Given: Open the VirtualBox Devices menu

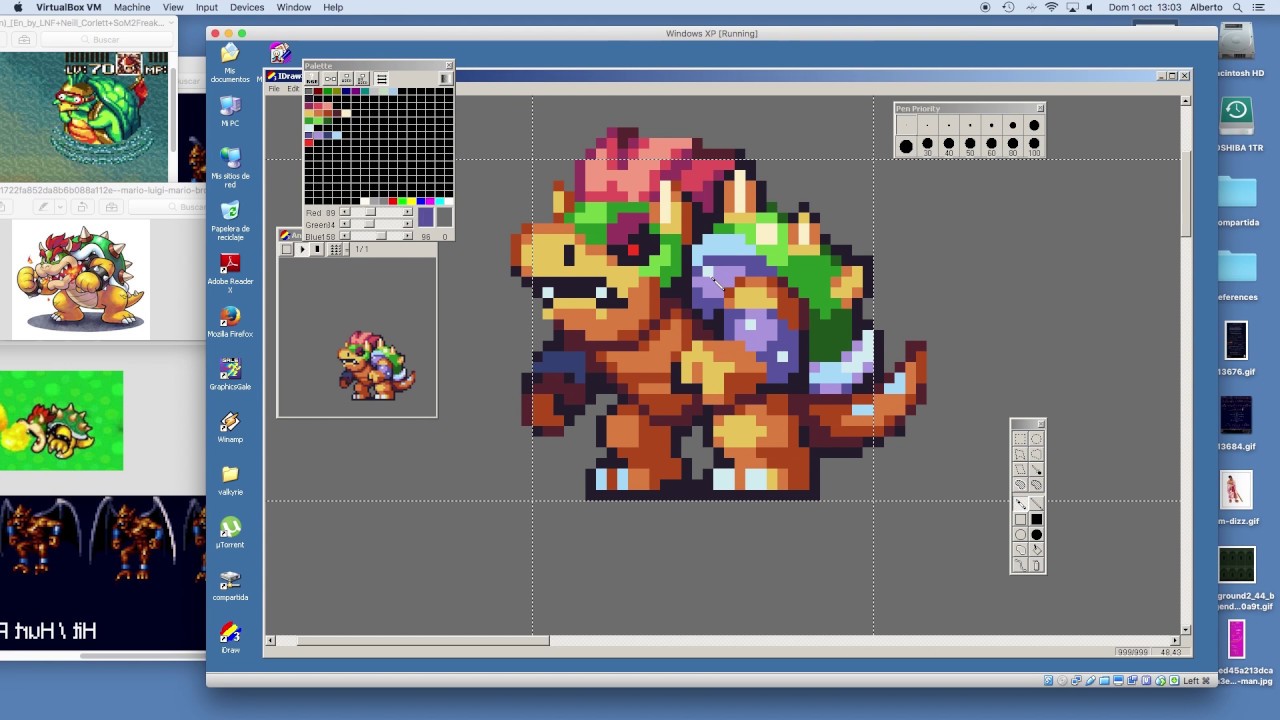Looking at the screenshot, I should [247, 7].
